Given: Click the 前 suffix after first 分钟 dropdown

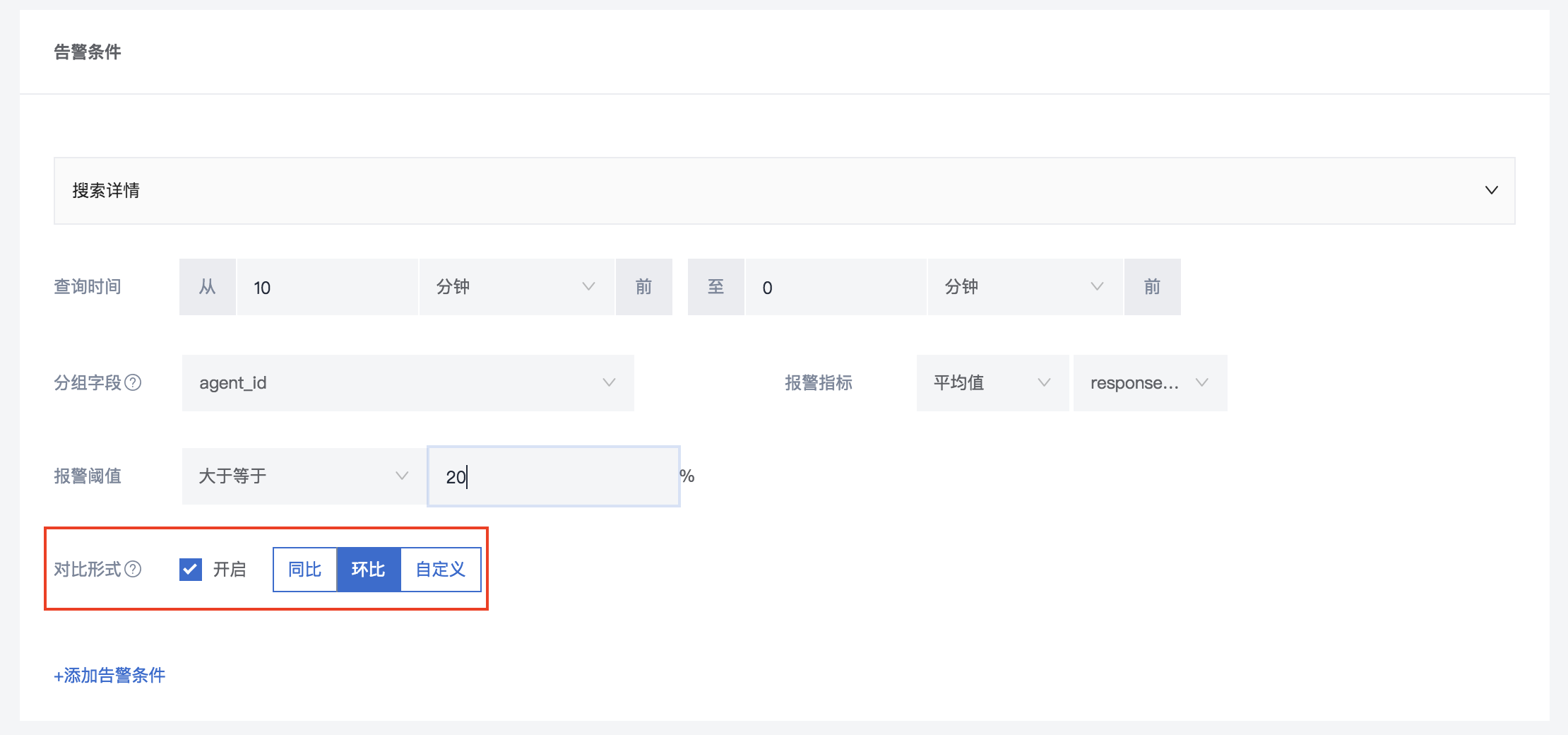Looking at the screenshot, I should tap(643, 287).
